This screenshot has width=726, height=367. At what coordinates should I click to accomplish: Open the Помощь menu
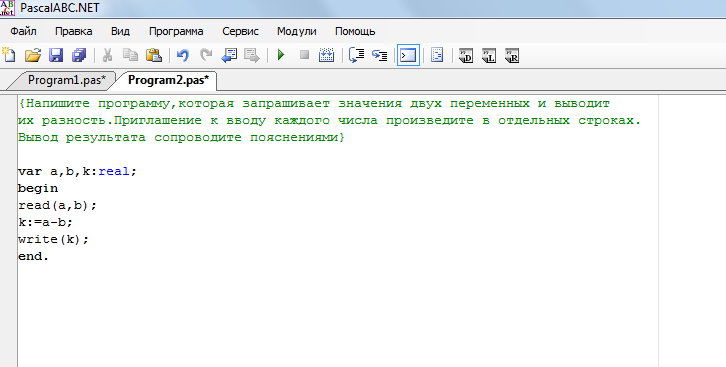pyautogui.click(x=355, y=31)
